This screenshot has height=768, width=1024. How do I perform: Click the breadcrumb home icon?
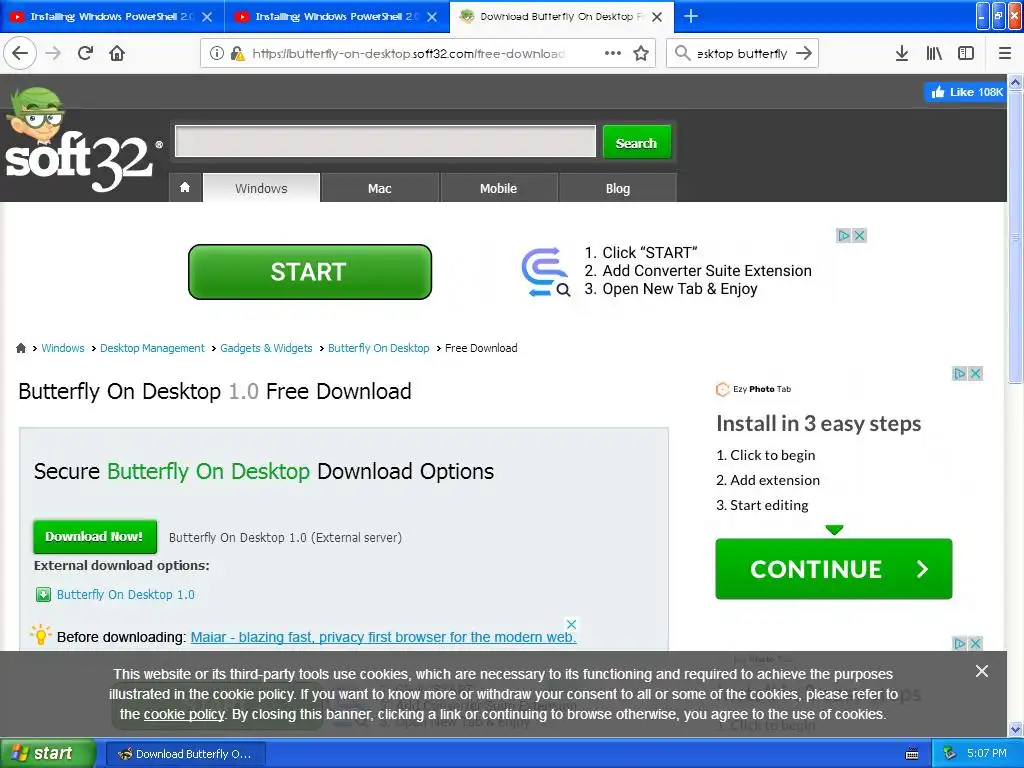[x=21, y=348]
